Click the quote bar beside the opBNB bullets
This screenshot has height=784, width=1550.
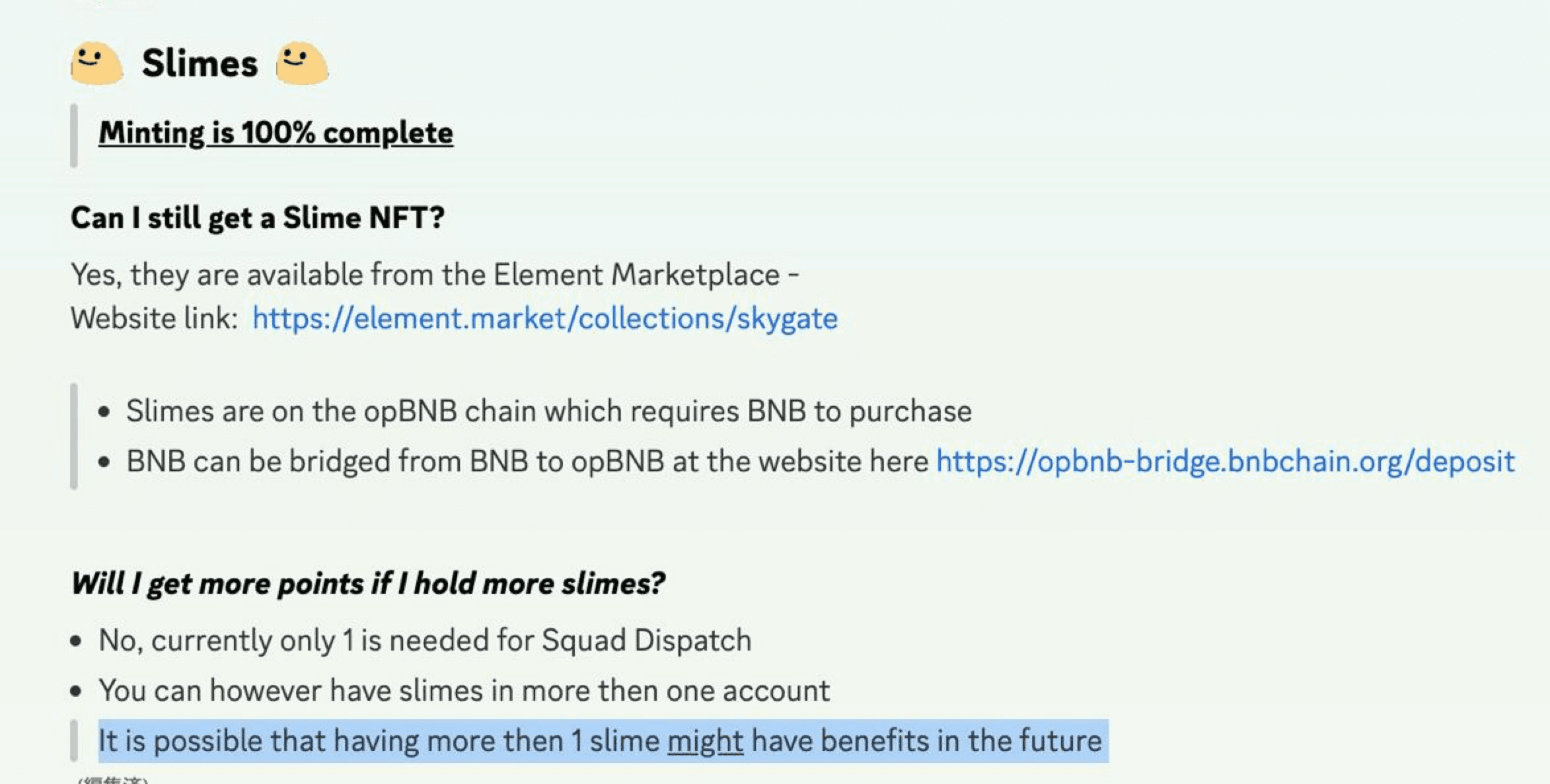pos(74,436)
